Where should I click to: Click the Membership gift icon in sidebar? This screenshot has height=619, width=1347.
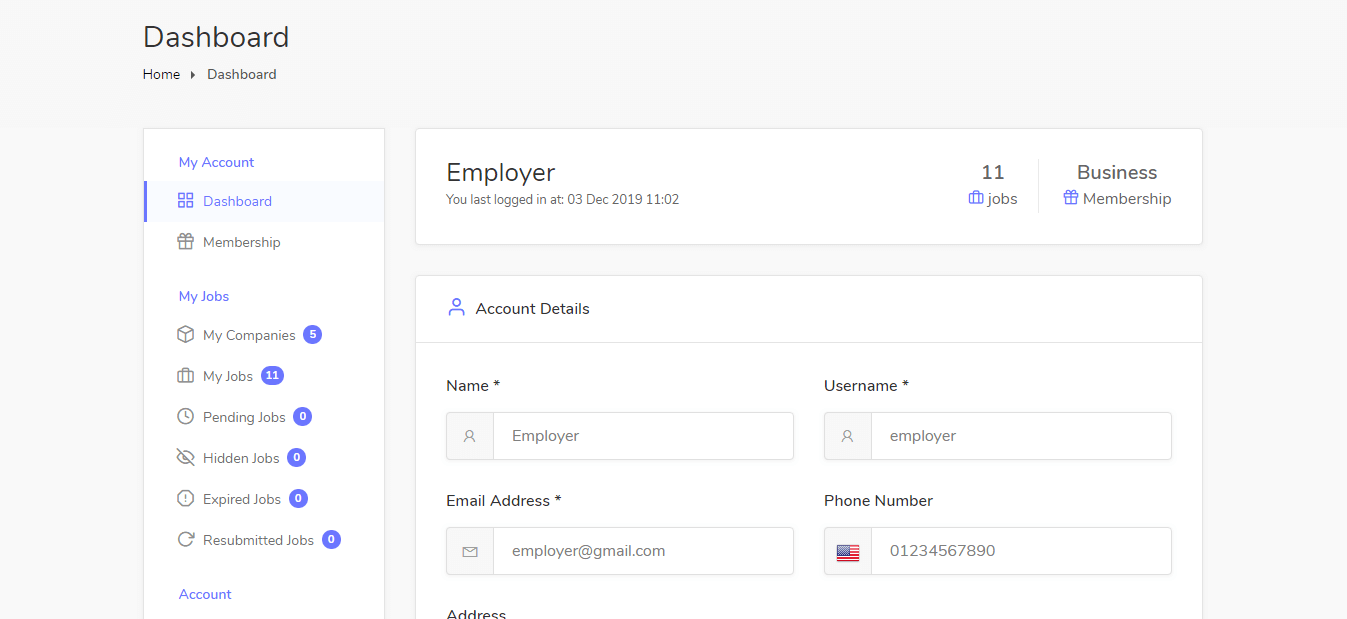point(185,242)
